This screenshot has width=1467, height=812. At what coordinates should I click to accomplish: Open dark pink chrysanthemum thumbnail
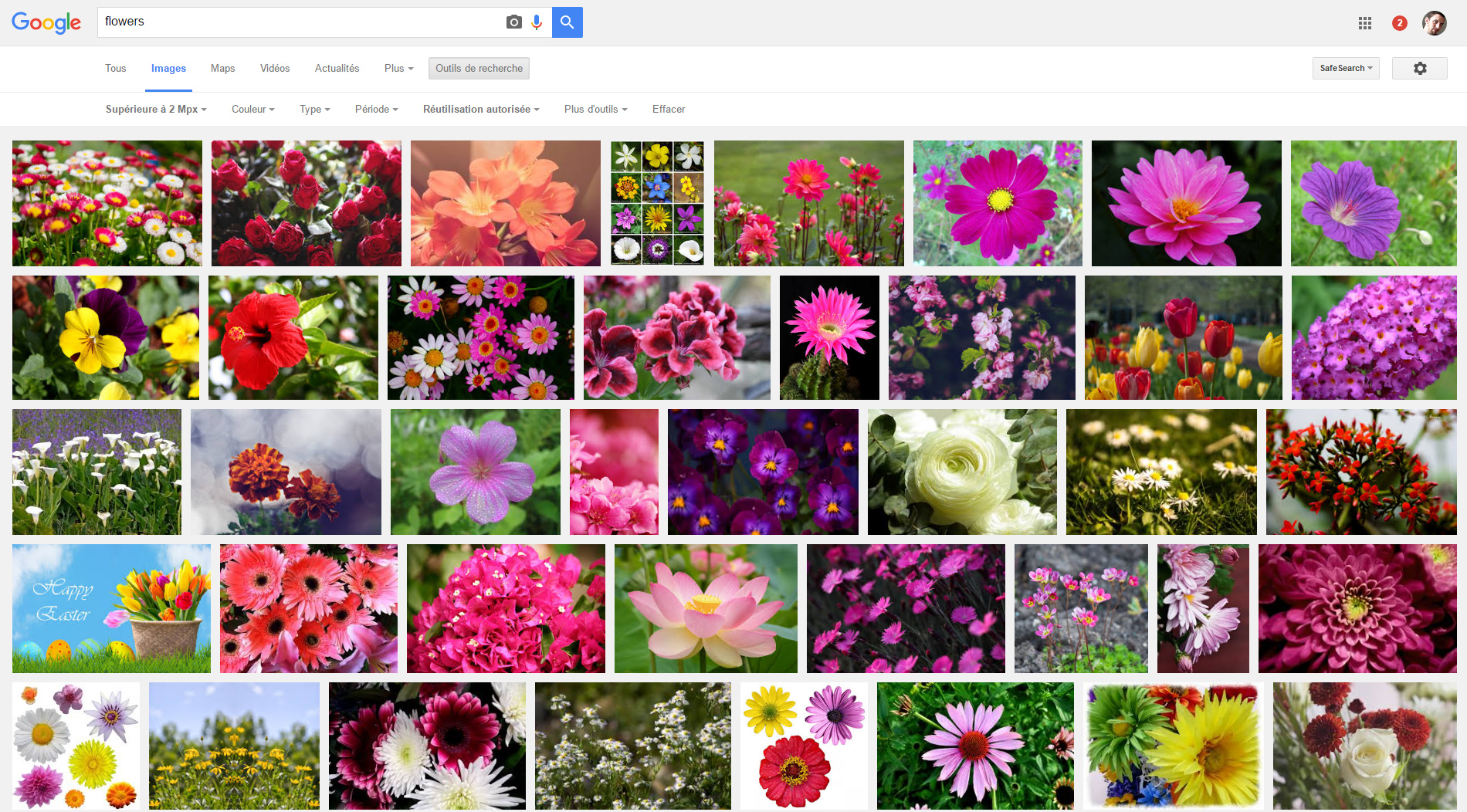click(x=1357, y=608)
